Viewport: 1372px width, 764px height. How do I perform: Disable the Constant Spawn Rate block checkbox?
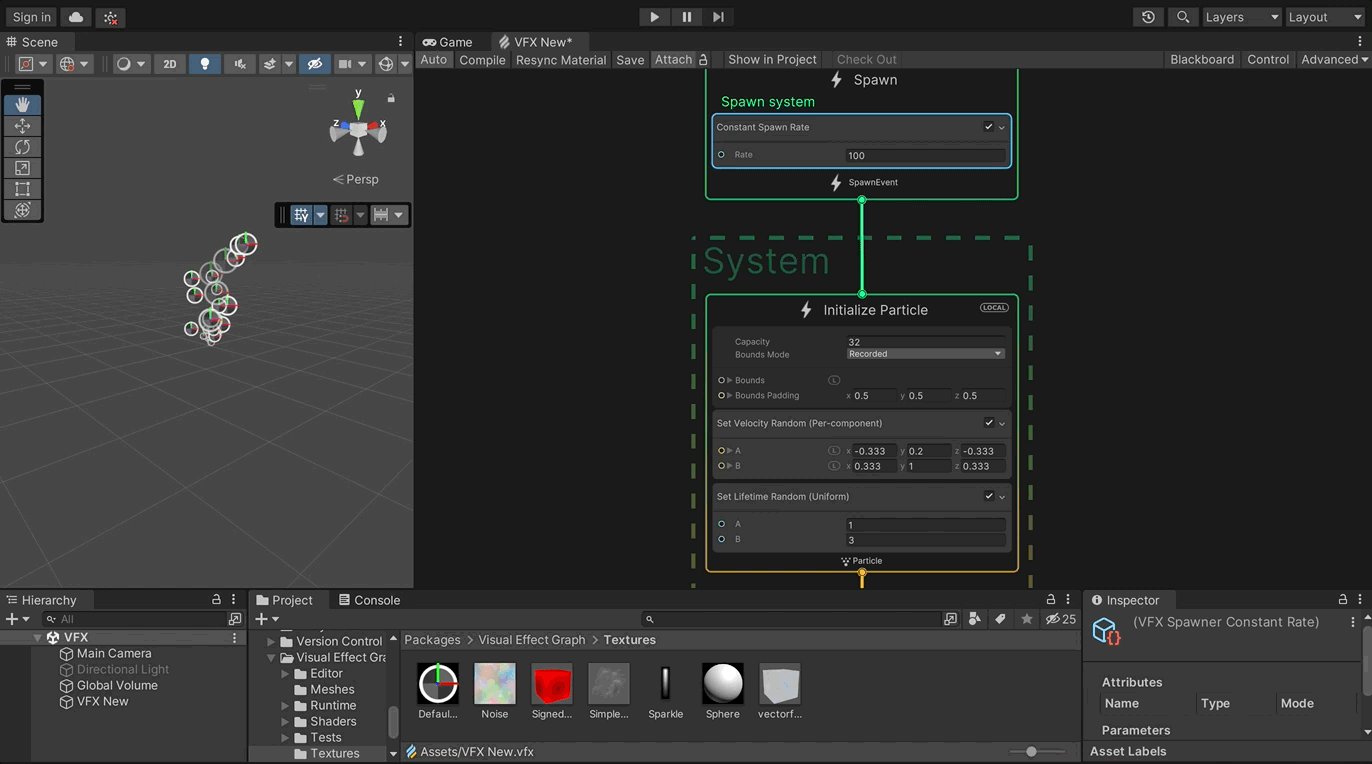tap(988, 127)
